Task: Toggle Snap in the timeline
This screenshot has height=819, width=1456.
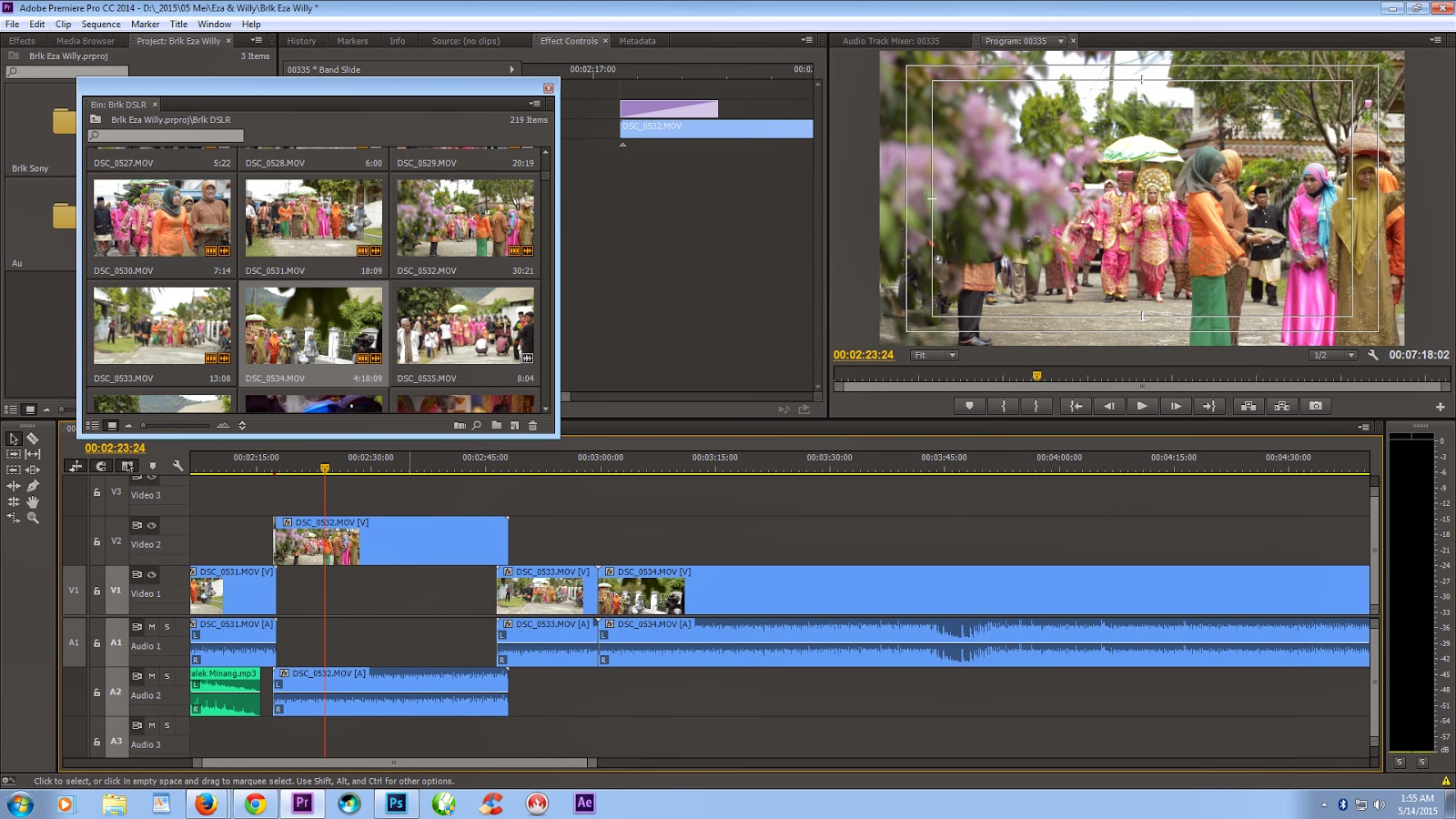Action: pyautogui.click(x=101, y=466)
